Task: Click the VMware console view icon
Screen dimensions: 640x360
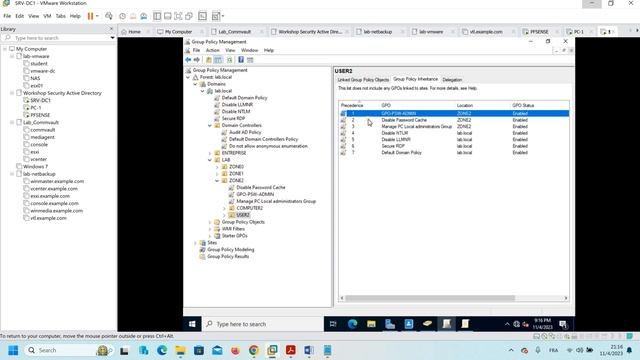Action: (202, 16)
